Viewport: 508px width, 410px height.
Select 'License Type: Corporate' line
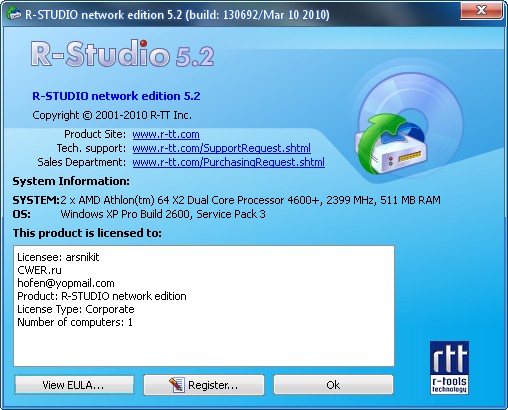click(x=76, y=309)
